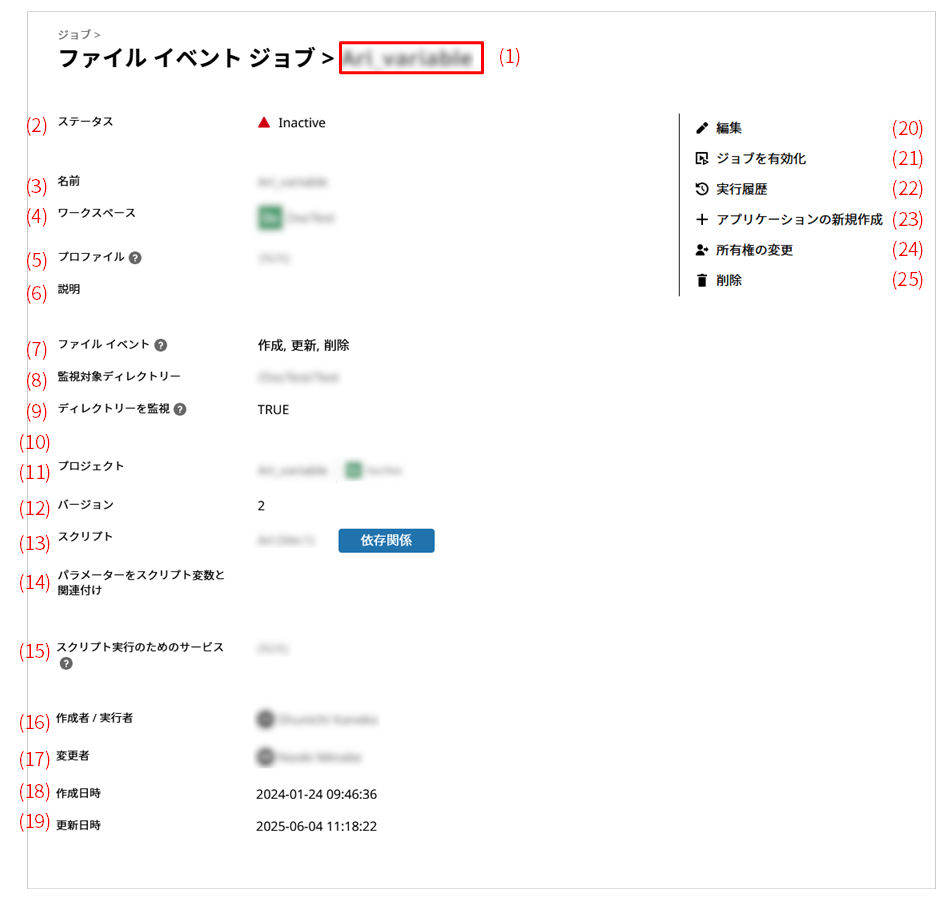
Task: Open help icon under スクリプト実行のためのサービス
Action: point(66,663)
